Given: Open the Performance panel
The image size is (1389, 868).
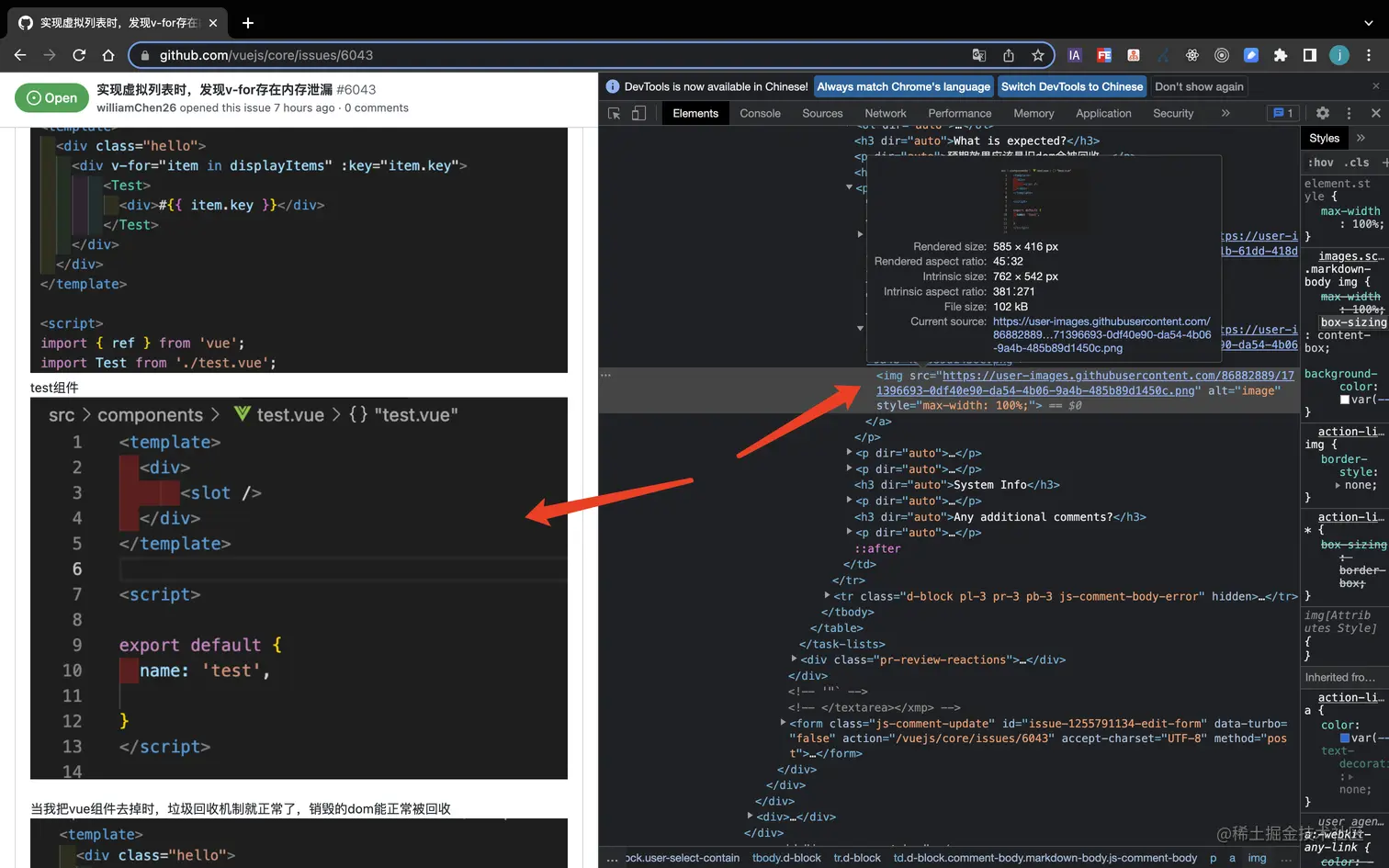Looking at the screenshot, I should [x=960, y=113].
